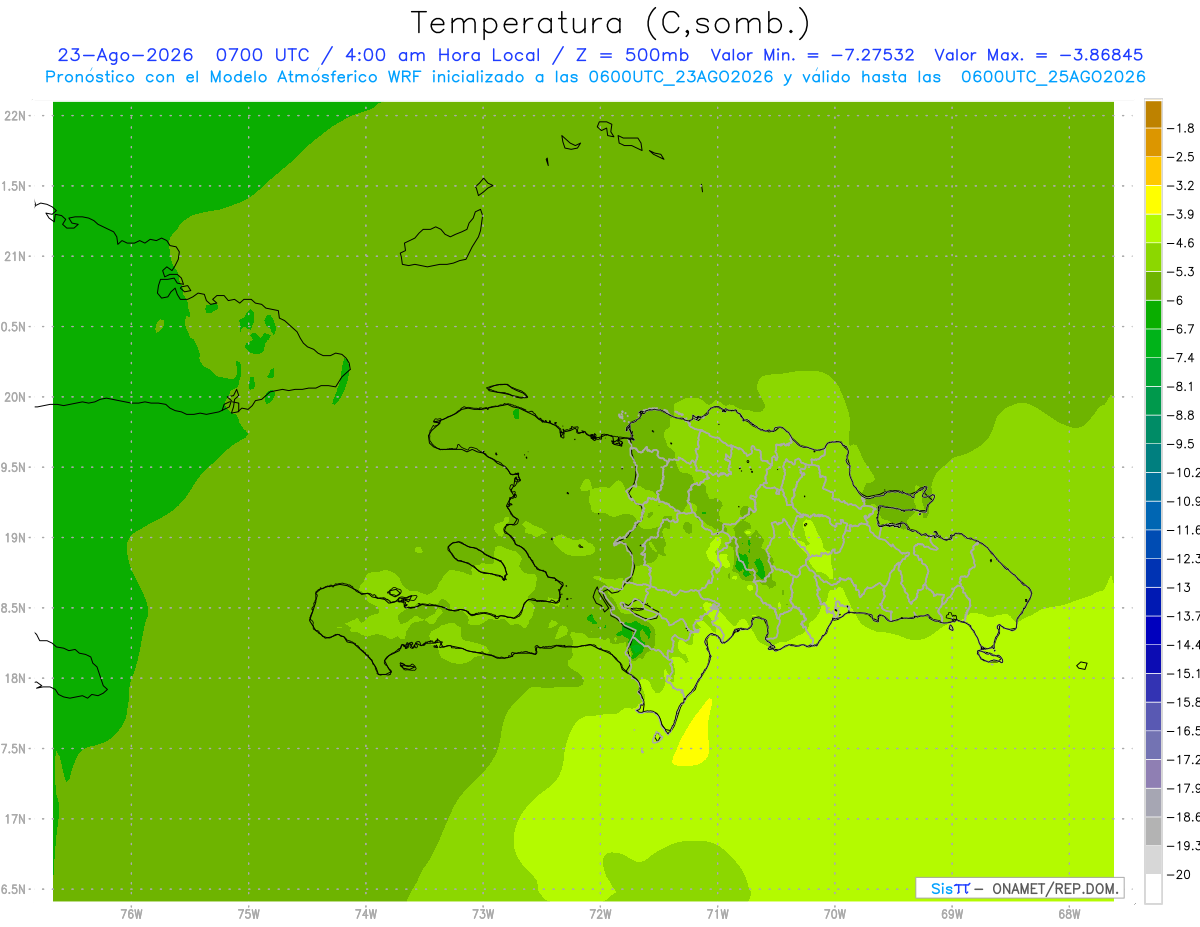Click the '20N' latitude label
1200x927 pixels.
pos(15,397)
